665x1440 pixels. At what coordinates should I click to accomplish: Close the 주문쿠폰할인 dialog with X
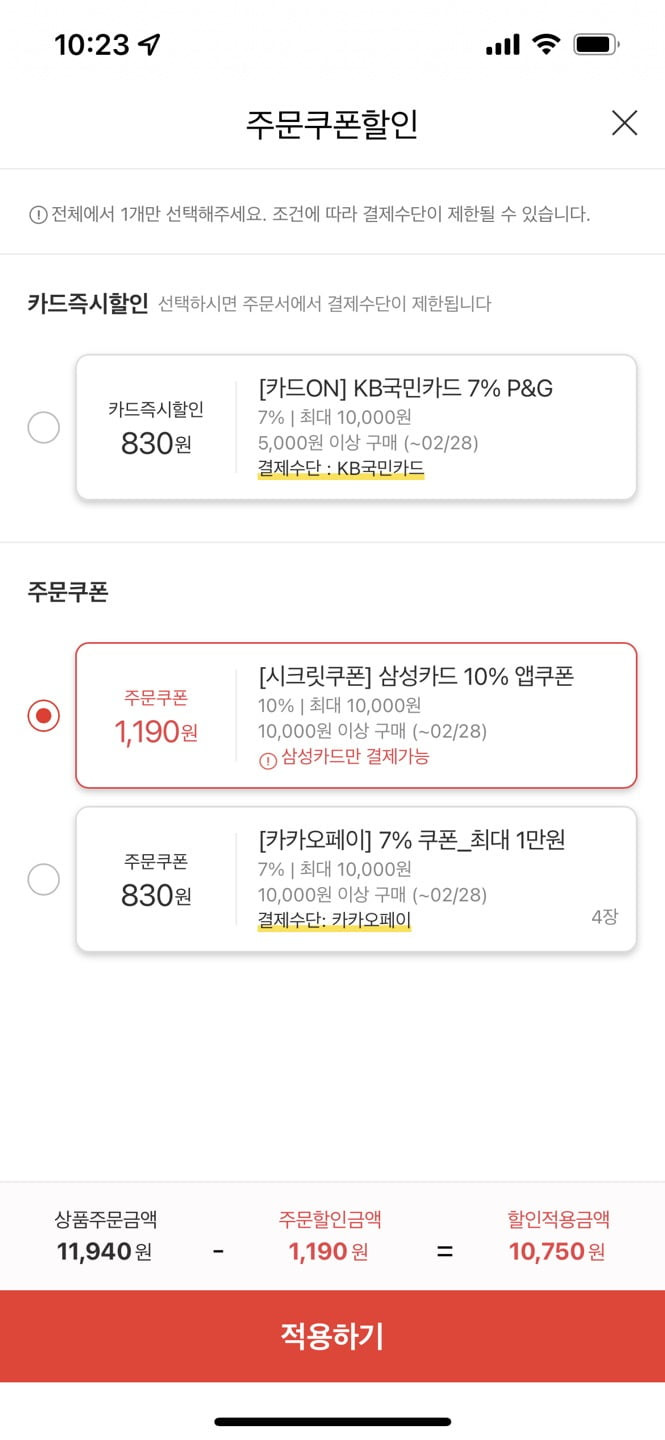click(624, 123)
